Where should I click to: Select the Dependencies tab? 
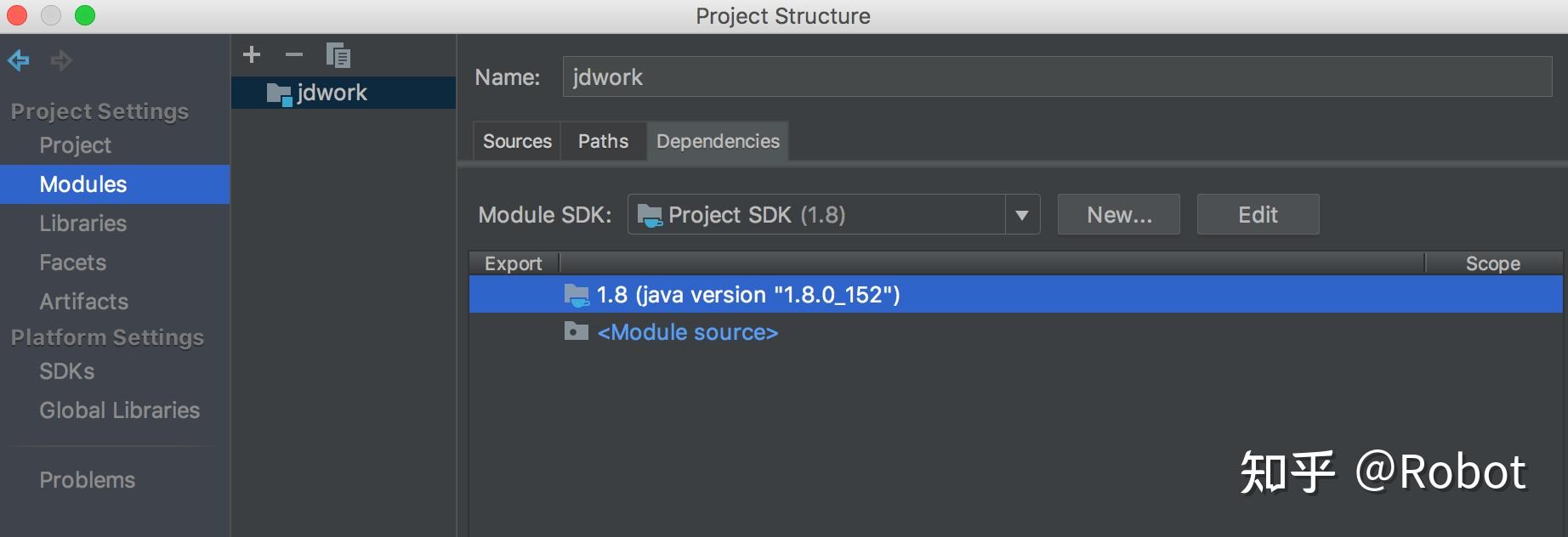coord(718,141)
